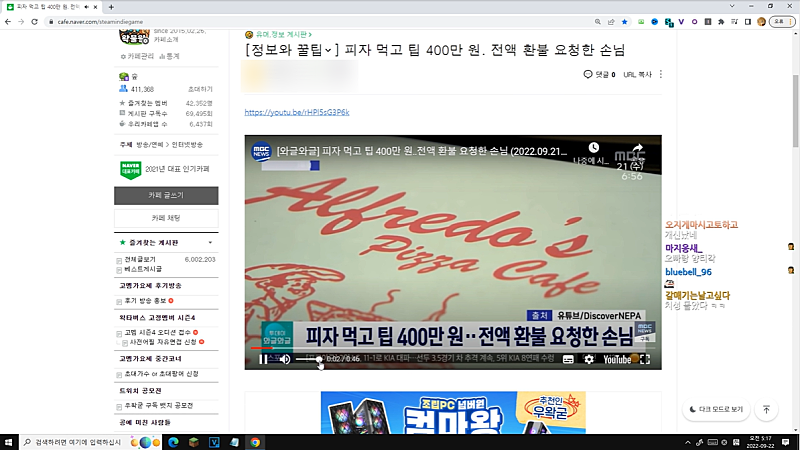Click the address bar share page icon

click(x=611, y=22)
